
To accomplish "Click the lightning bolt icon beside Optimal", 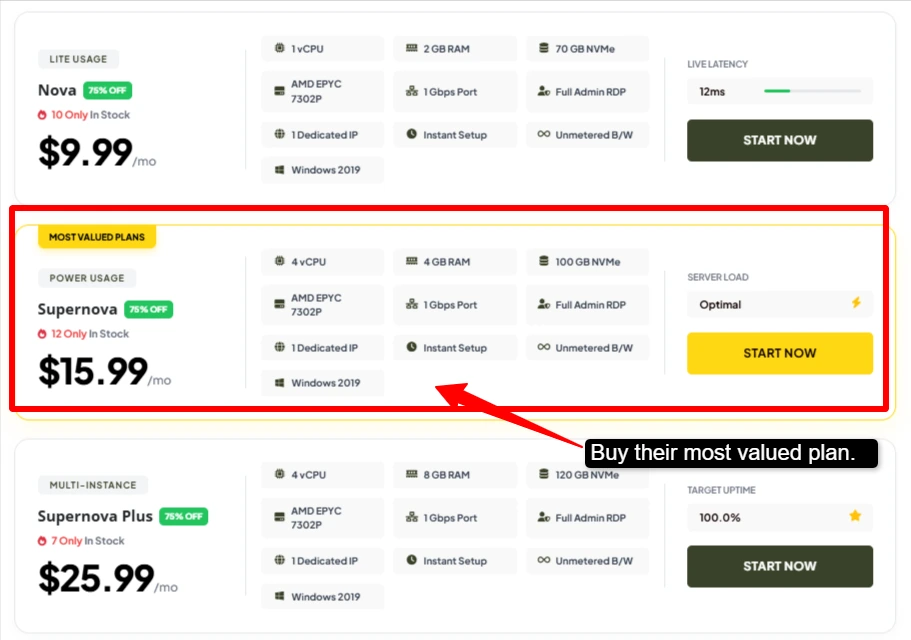I will (x=856, y=303).
